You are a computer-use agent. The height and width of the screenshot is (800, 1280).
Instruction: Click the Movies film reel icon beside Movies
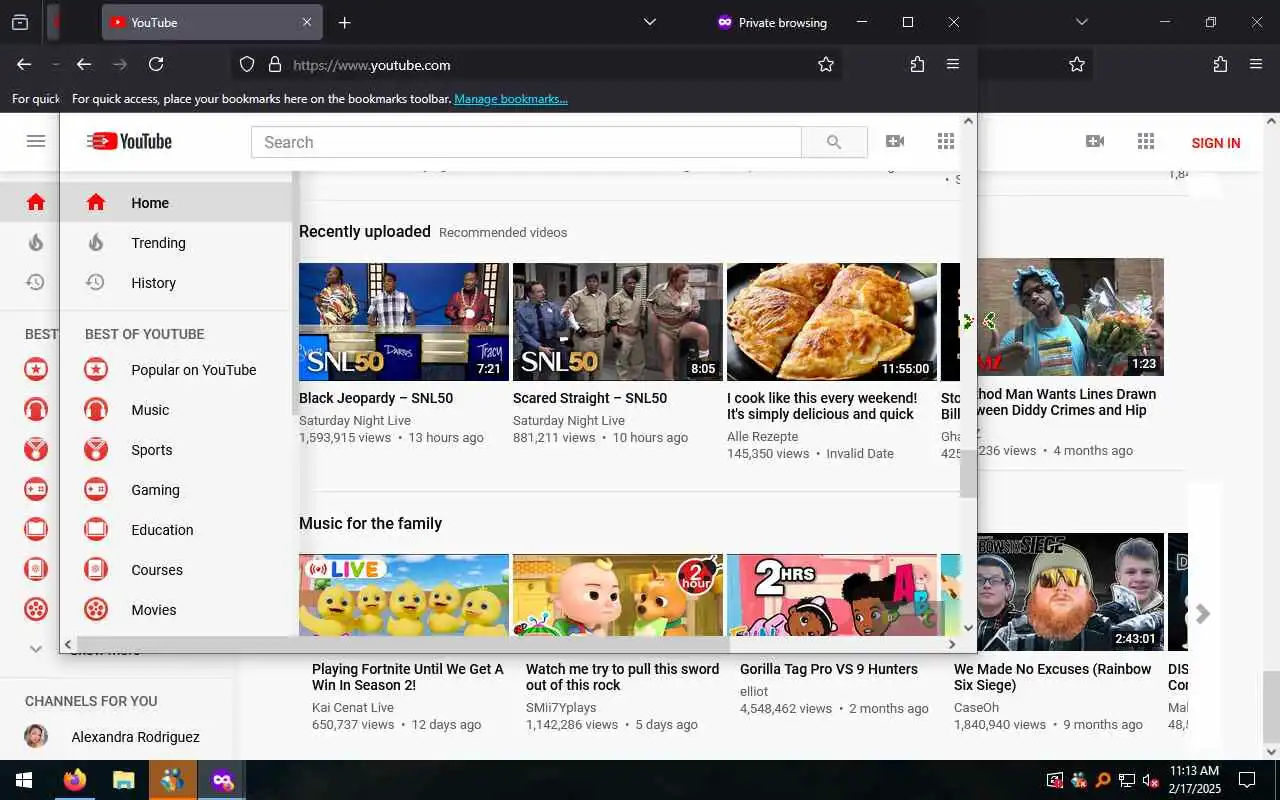[96, 610]
